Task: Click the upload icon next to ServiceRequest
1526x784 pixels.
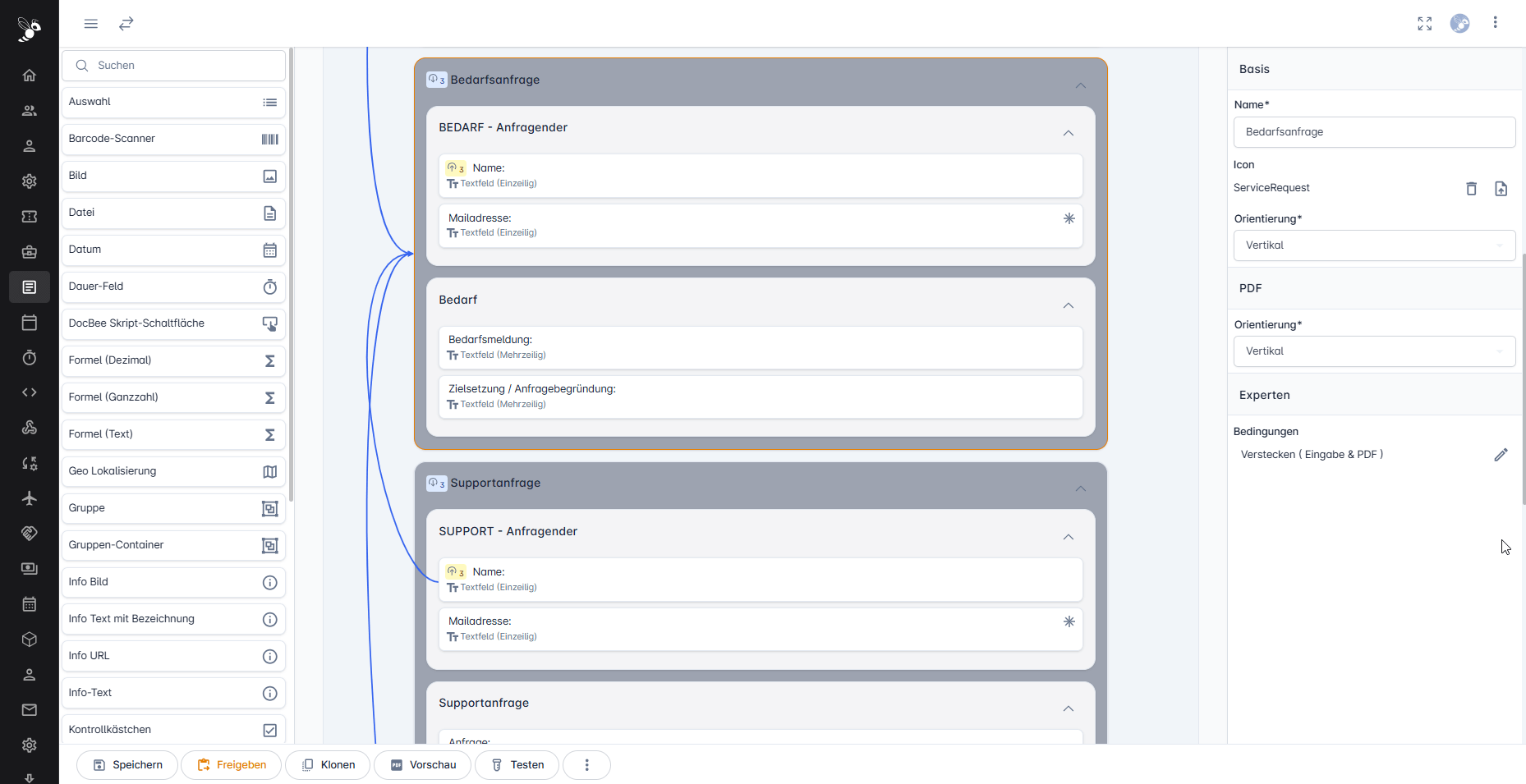Action: coord(1501,189)
